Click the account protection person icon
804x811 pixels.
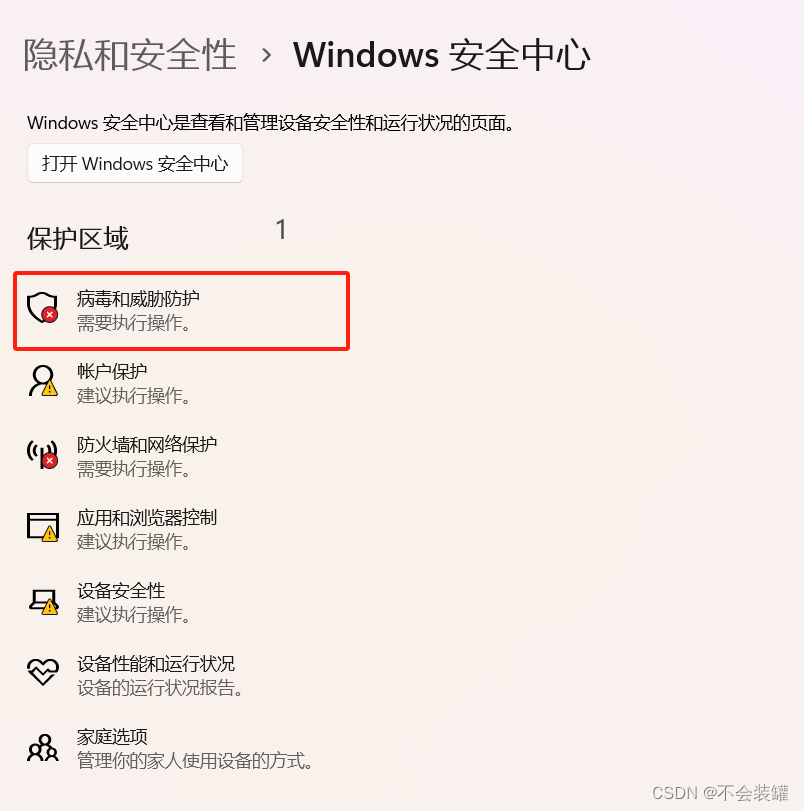tap(43, 381)
